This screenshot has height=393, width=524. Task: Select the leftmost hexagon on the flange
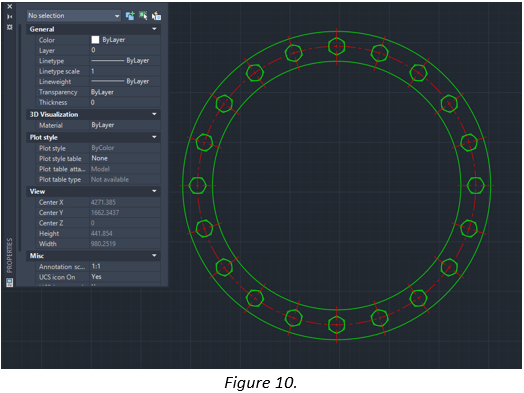pyautogui.click(x=198, y=185)
